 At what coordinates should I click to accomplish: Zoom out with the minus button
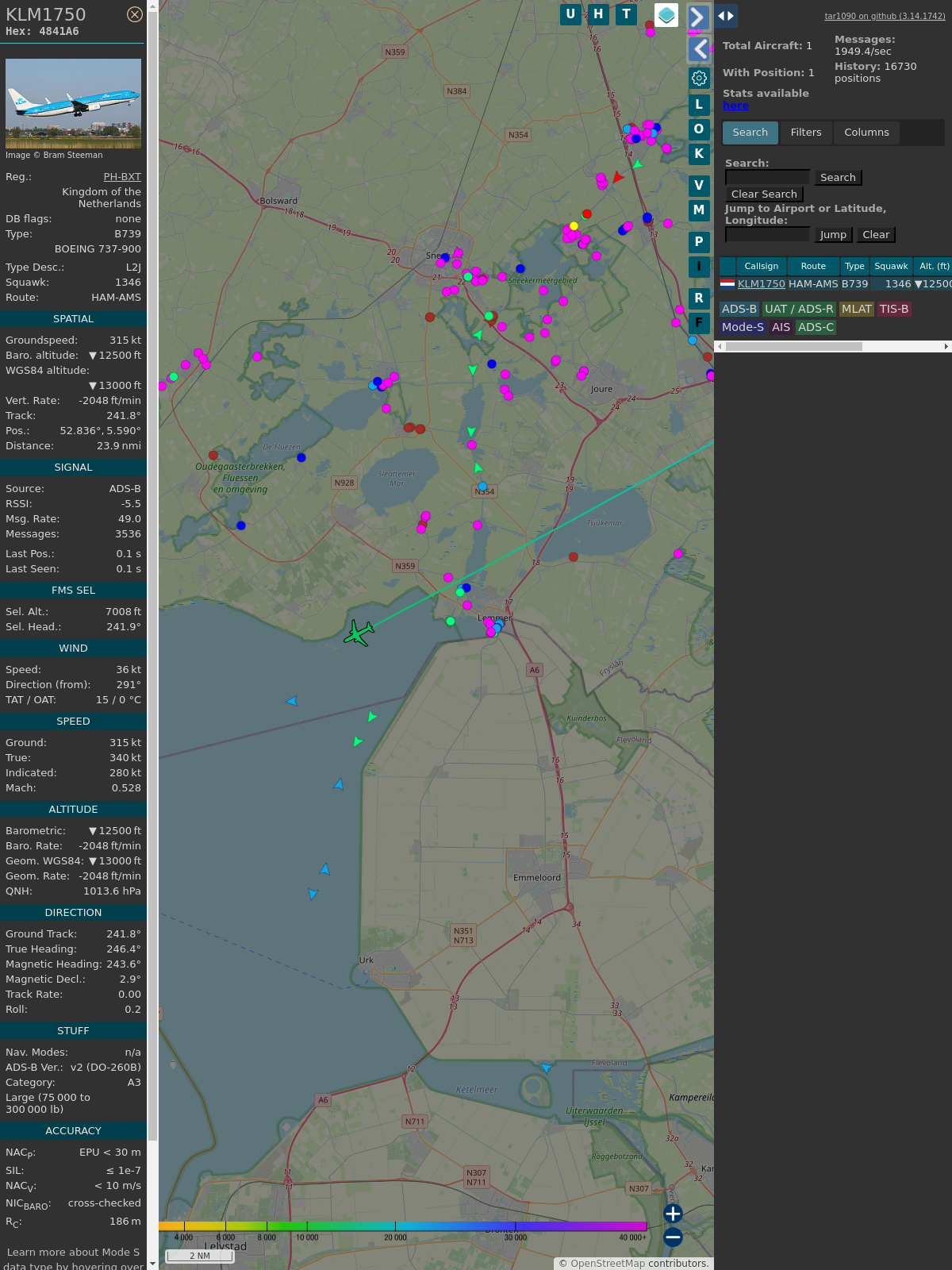pos(673,1237)
